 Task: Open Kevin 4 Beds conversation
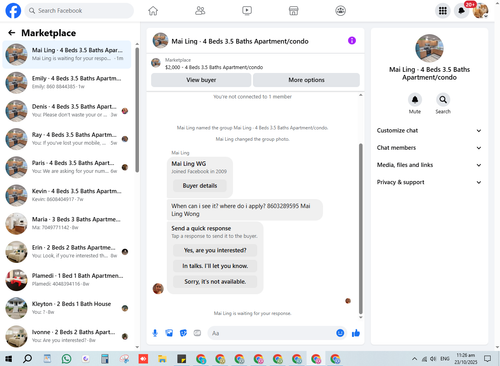tap(67, 195)
